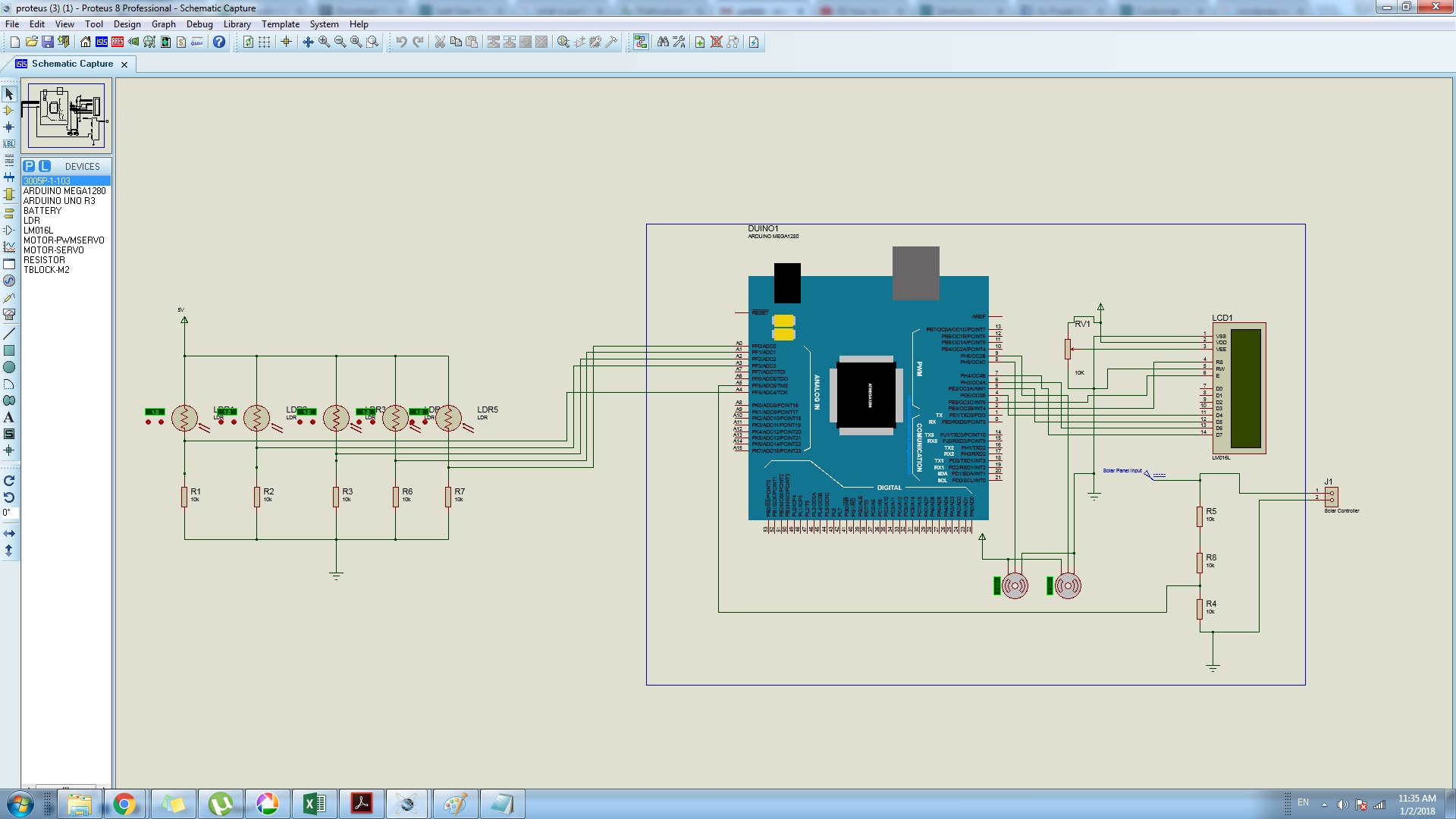The height and width of the screenshot is (819, 1456).
Task: Select the Selection Mode arrow tool
Action: [x=9, y=94]
